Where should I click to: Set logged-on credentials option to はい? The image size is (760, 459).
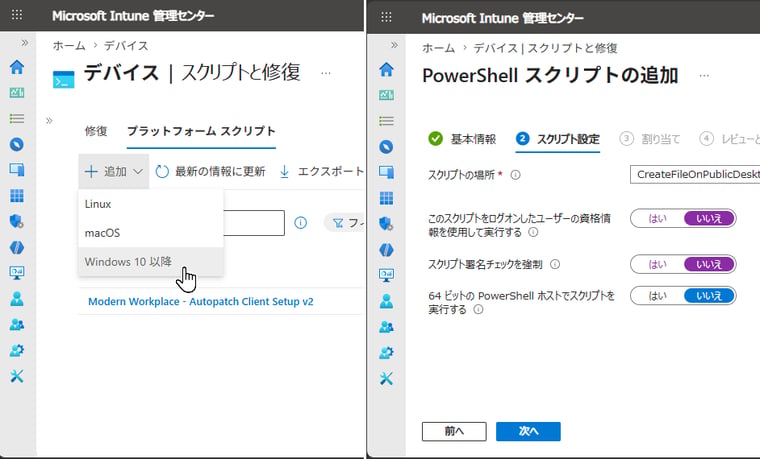coord(657,219)
